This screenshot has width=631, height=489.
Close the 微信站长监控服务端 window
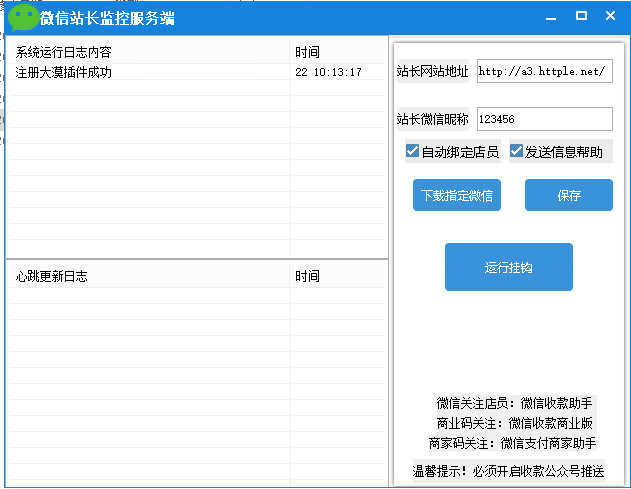point(610,16)
